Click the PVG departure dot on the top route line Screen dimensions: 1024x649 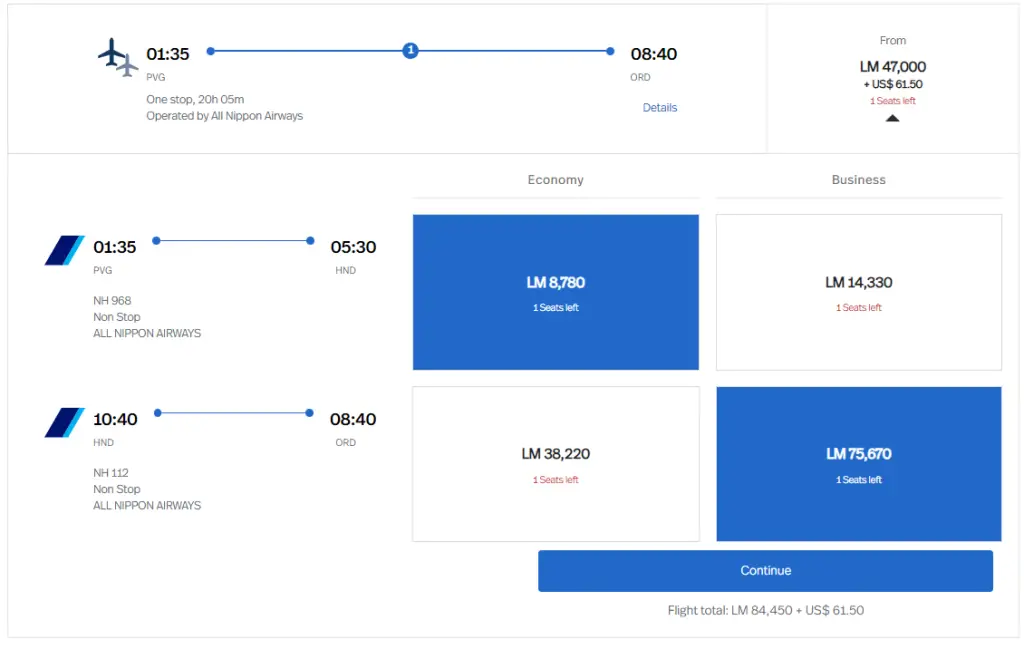tap(211, 51)
